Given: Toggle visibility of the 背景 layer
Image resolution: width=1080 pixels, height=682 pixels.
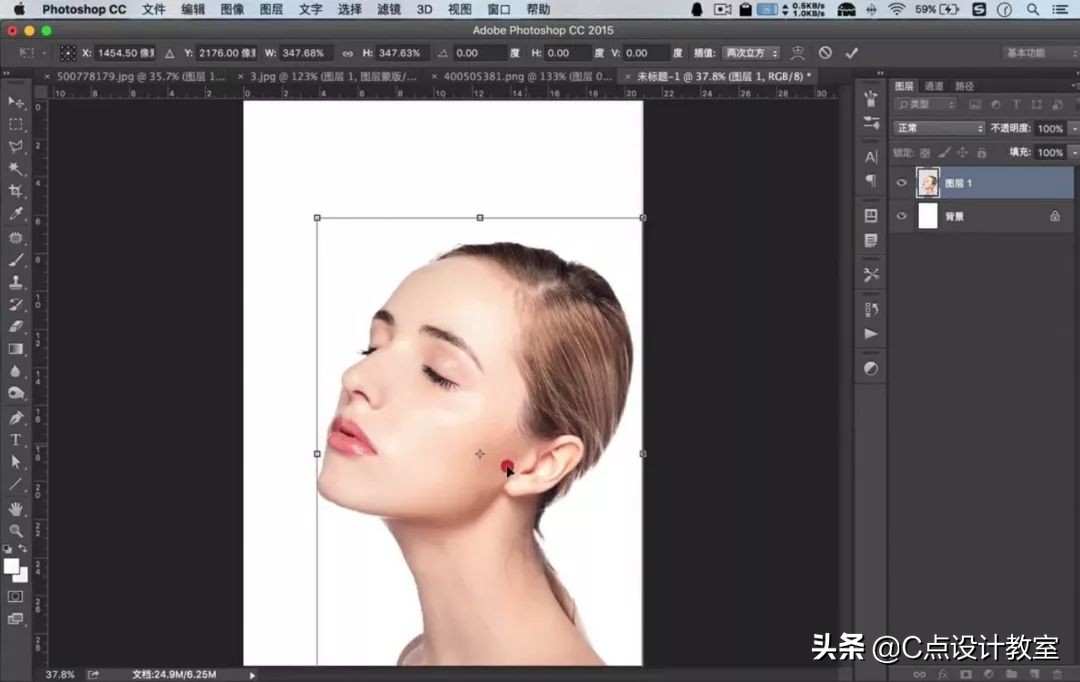Looking at the screenshot, I should coord(902,216).
